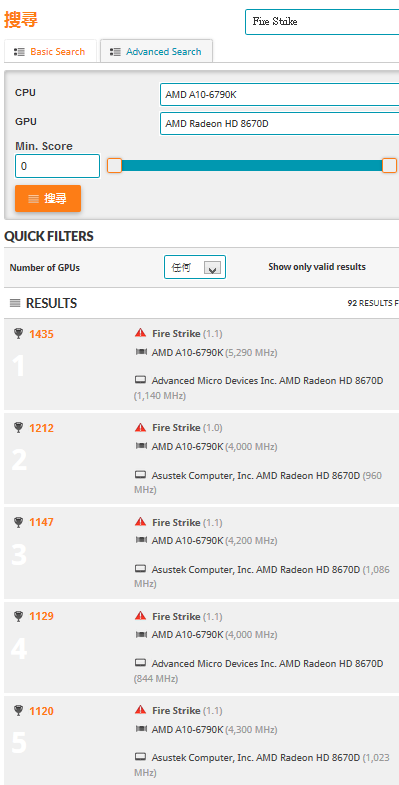Click the GPU card icon in result 5
The image size is (399, 785).
(141, 757)
